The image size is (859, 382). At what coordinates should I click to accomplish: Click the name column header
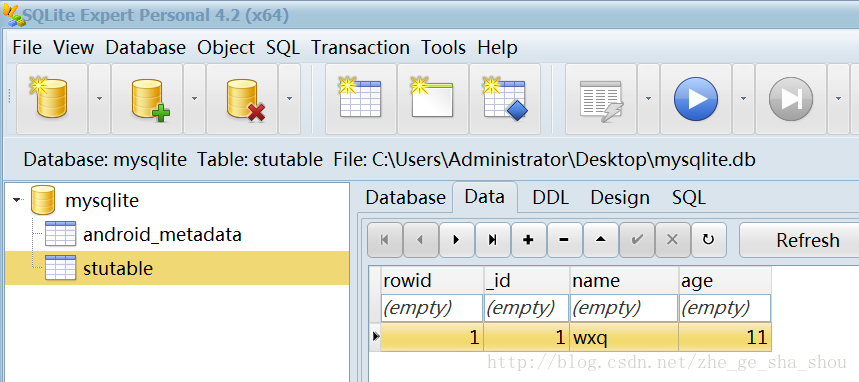point(624,280)
